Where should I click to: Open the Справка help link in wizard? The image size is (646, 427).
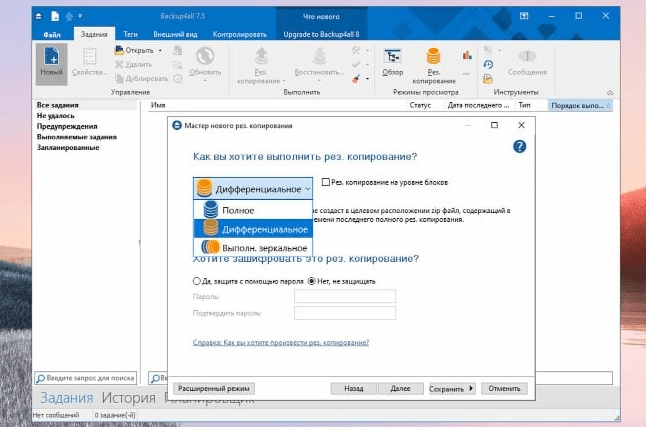coord(281,342)
